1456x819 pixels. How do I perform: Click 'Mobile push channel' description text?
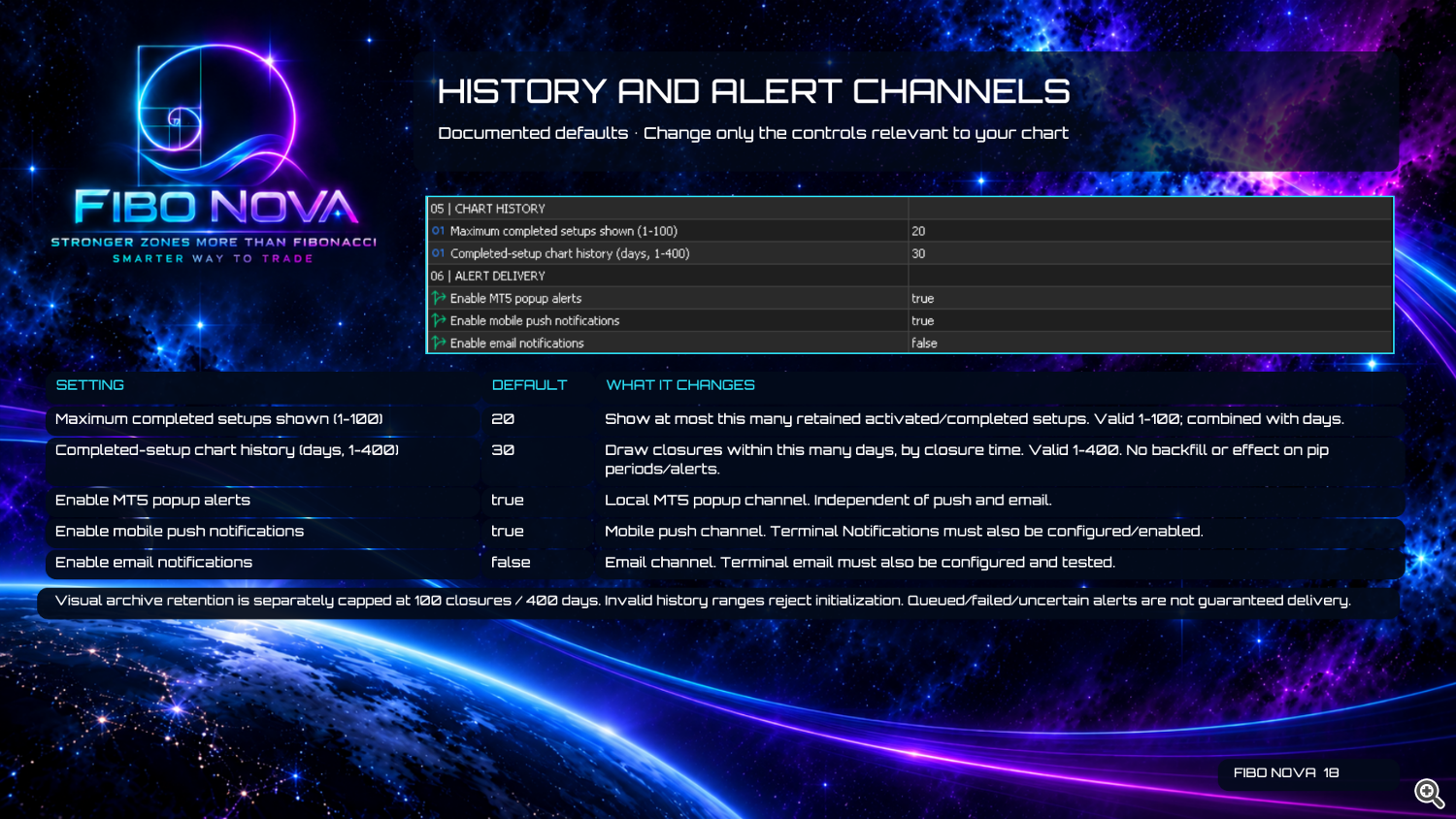[904, 532]
